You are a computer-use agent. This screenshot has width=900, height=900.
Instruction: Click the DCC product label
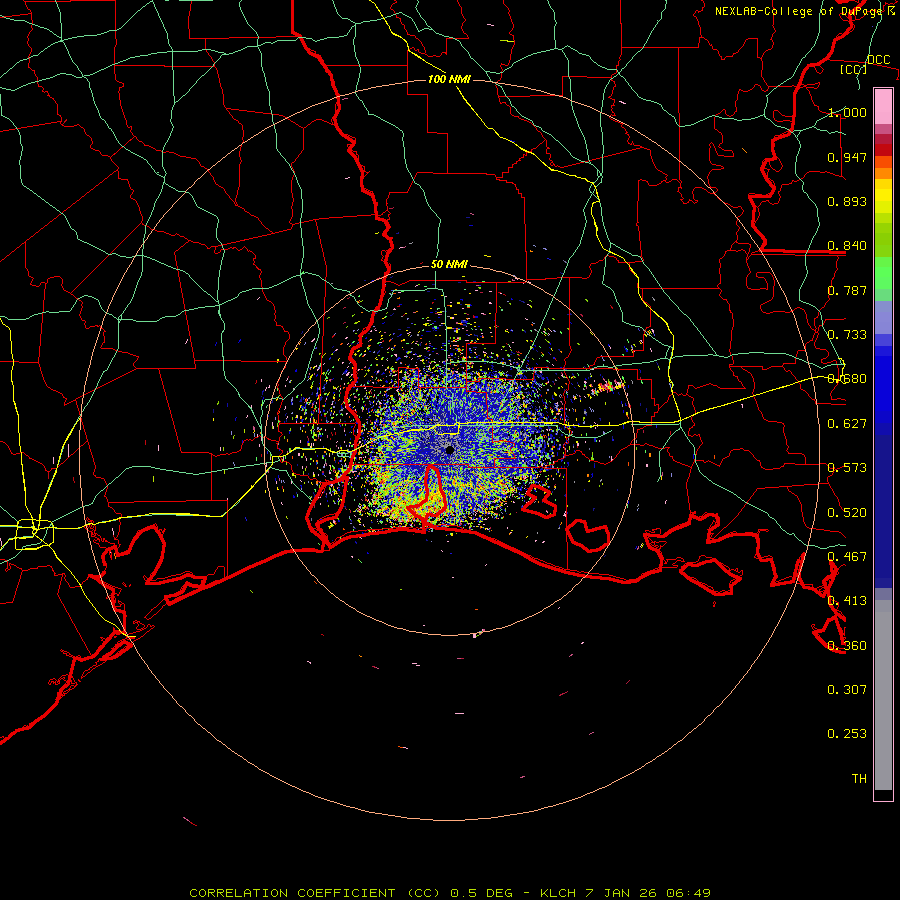pos(878,60)
